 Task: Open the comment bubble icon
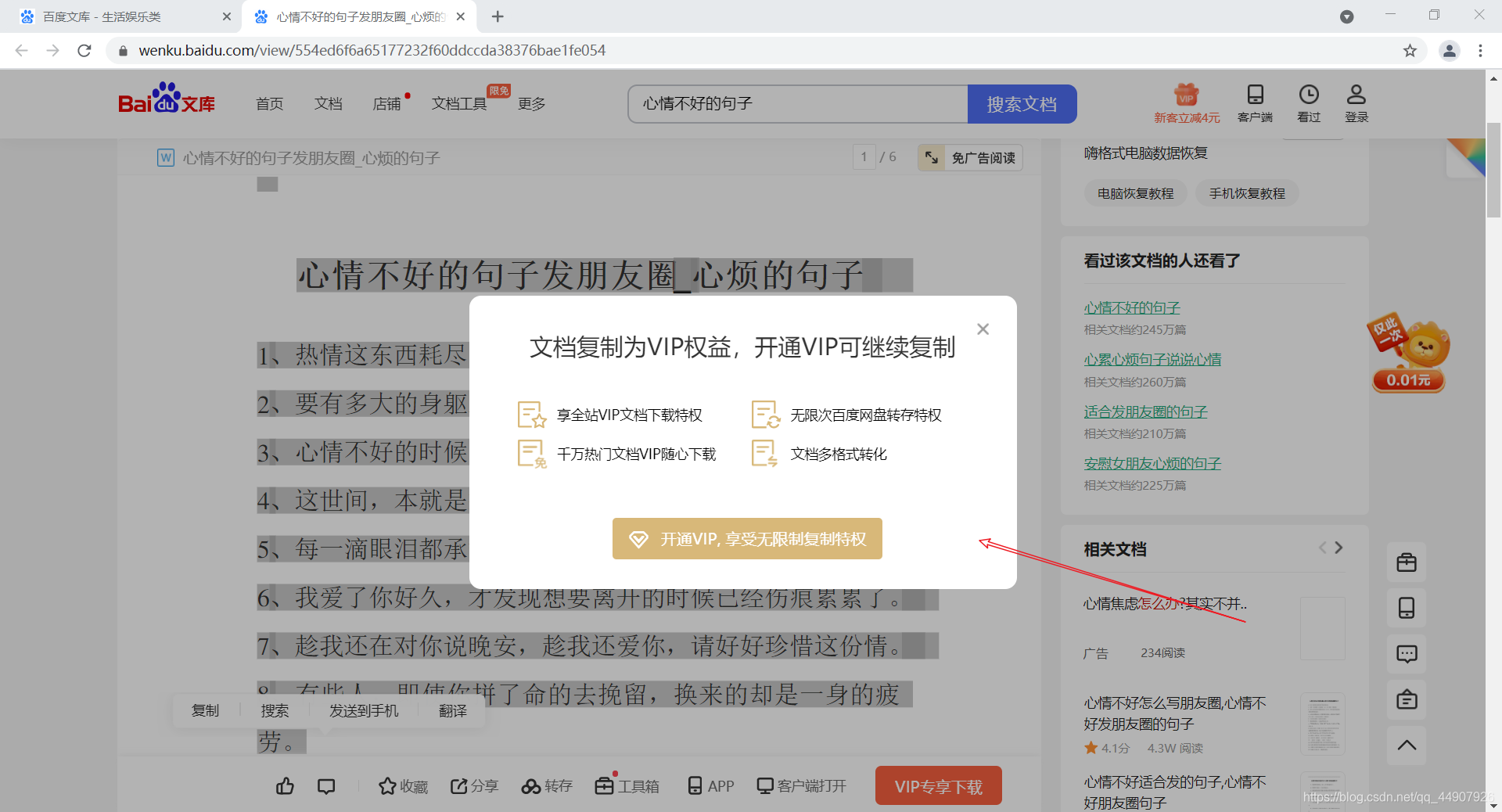(326, 786)
